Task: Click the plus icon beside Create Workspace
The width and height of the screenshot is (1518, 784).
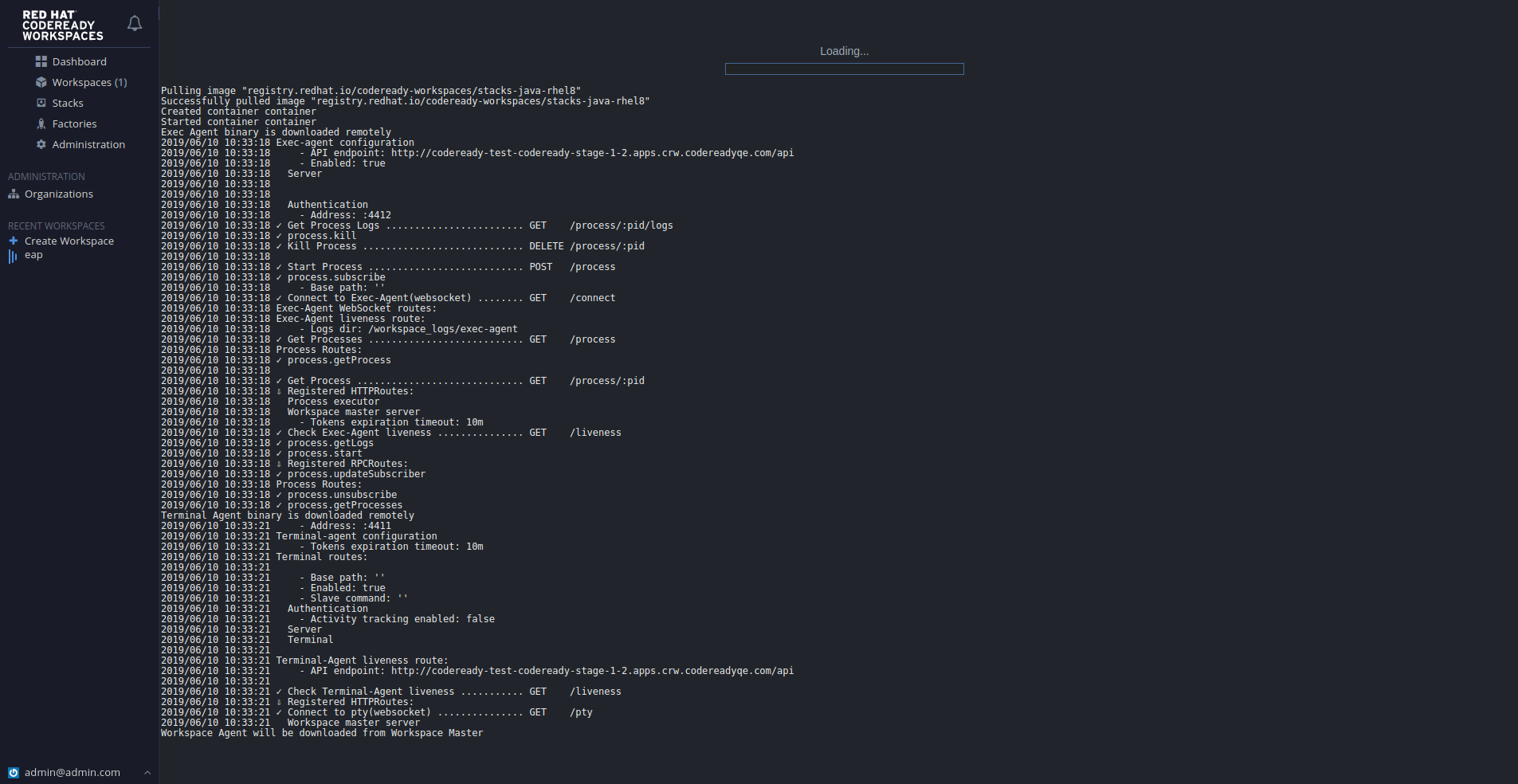Action: click(x=14, y=241)
